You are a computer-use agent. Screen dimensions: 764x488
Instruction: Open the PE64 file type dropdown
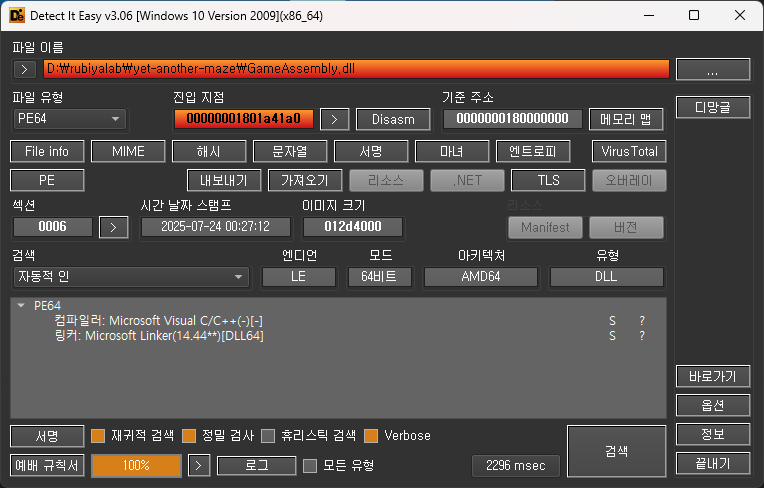pos(69,119)
